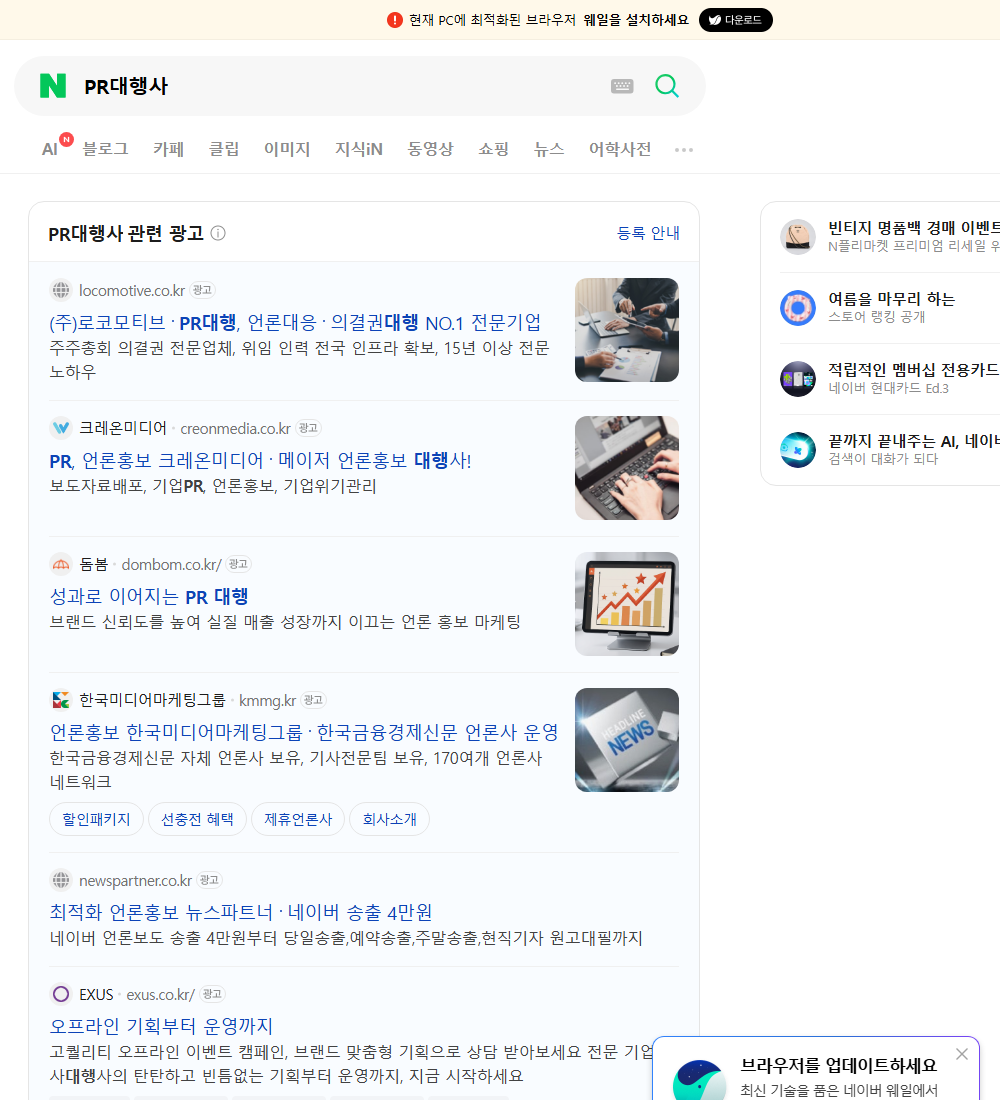Image resolution: width=1000 pixels, height=1100 pixels.
Task: Switch to the 블로그 tab
Action: coord(105,149)
